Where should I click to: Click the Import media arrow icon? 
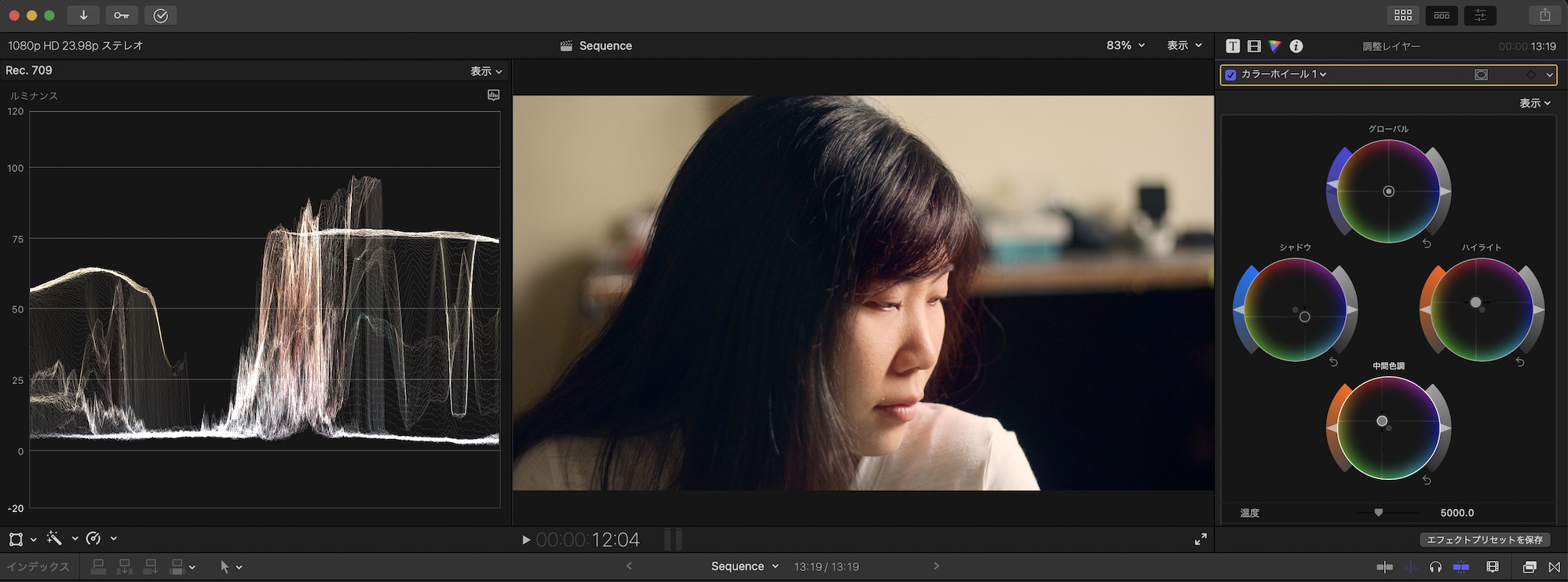coord(83,16)
